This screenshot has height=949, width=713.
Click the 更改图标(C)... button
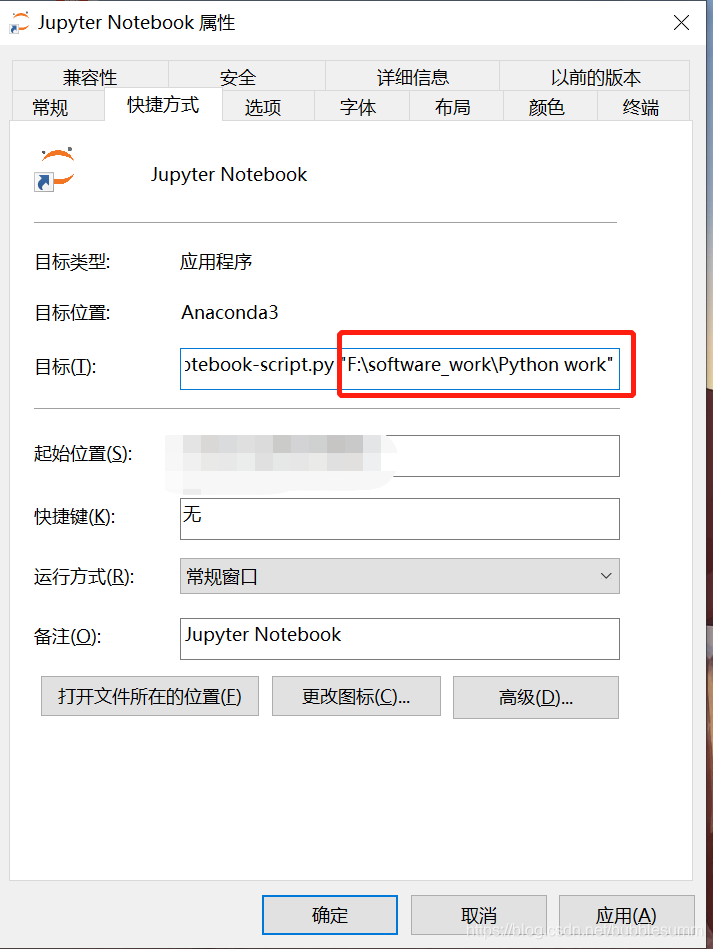(x=356, y=697)
